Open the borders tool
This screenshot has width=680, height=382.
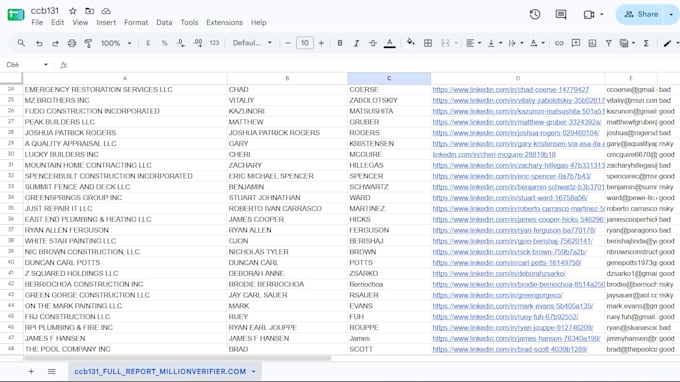pos(428,43)
